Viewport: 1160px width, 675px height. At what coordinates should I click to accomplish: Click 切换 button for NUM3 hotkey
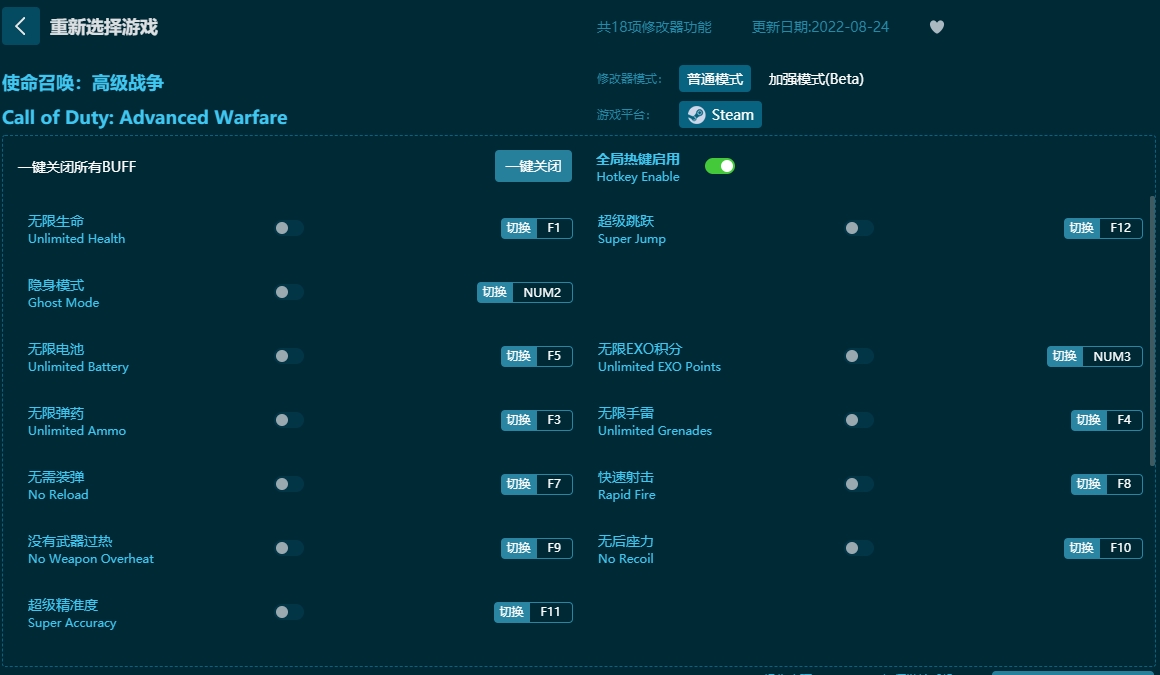[1065, 357]
